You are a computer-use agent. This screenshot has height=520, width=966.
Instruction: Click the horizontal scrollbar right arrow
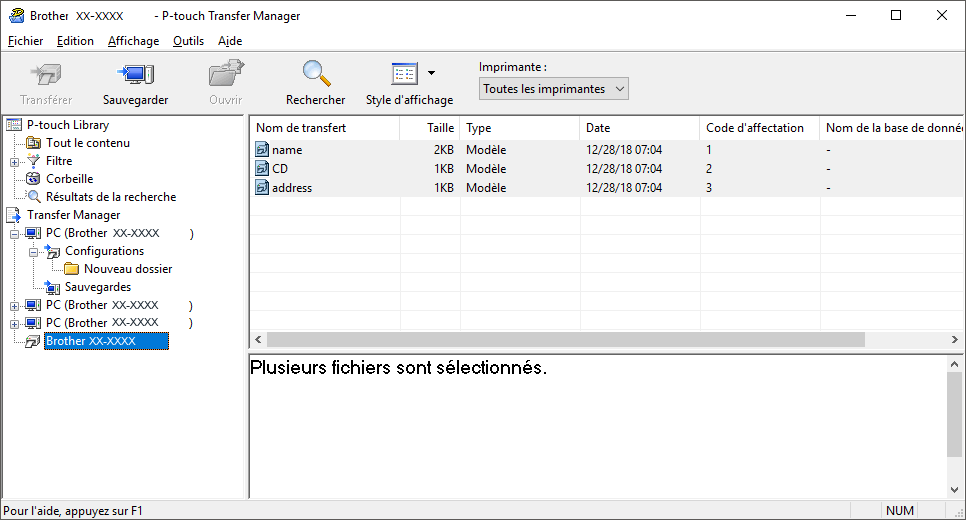(954, 339)
